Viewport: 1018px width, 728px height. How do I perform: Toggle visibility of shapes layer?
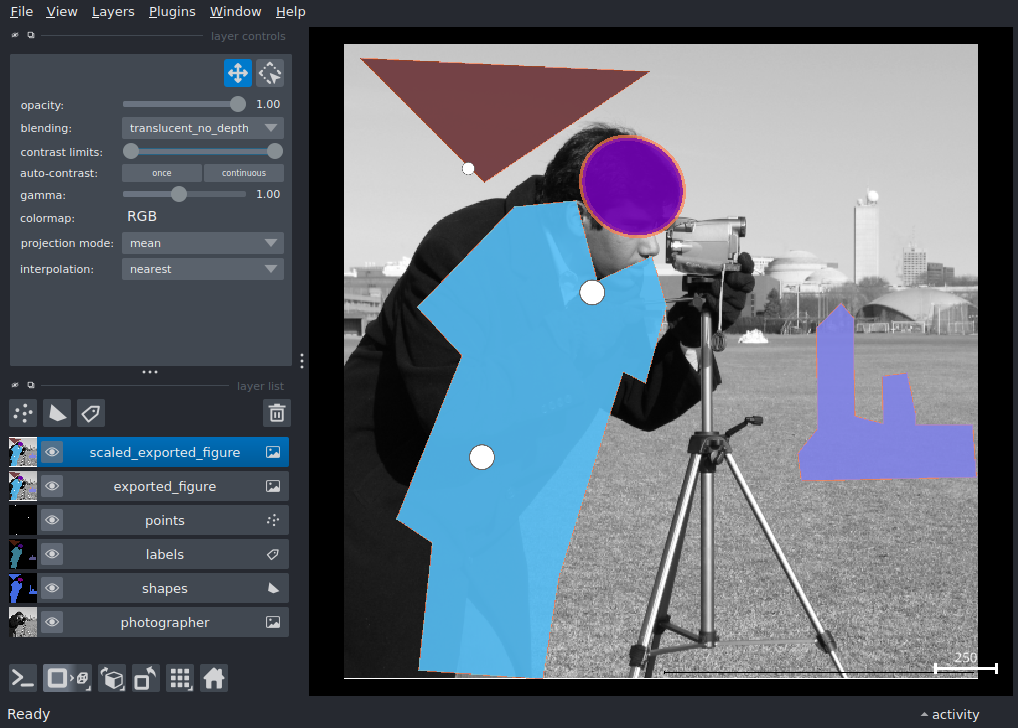tap(52, 588)
